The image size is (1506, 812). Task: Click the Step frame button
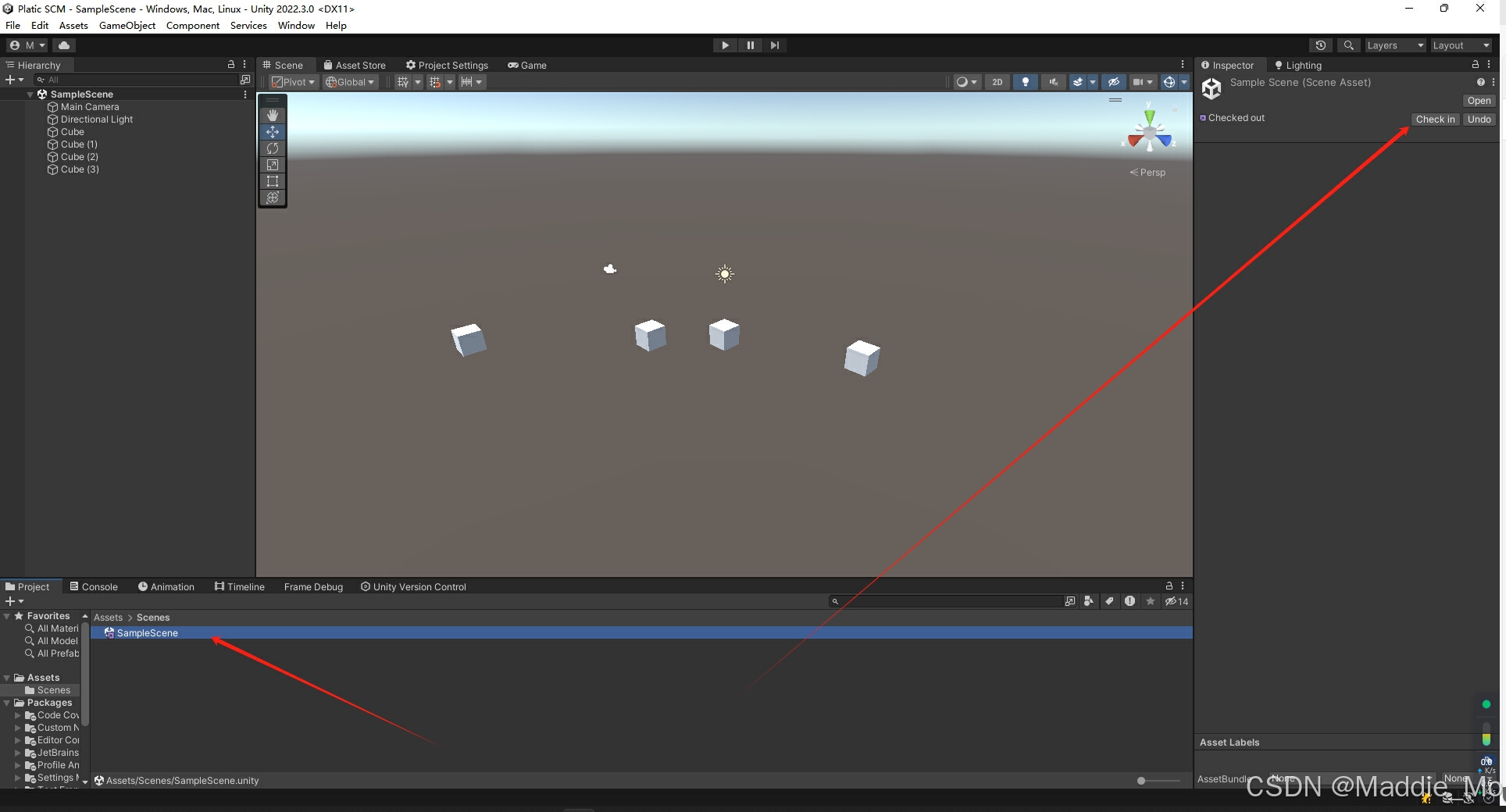(x=775, y=45)
